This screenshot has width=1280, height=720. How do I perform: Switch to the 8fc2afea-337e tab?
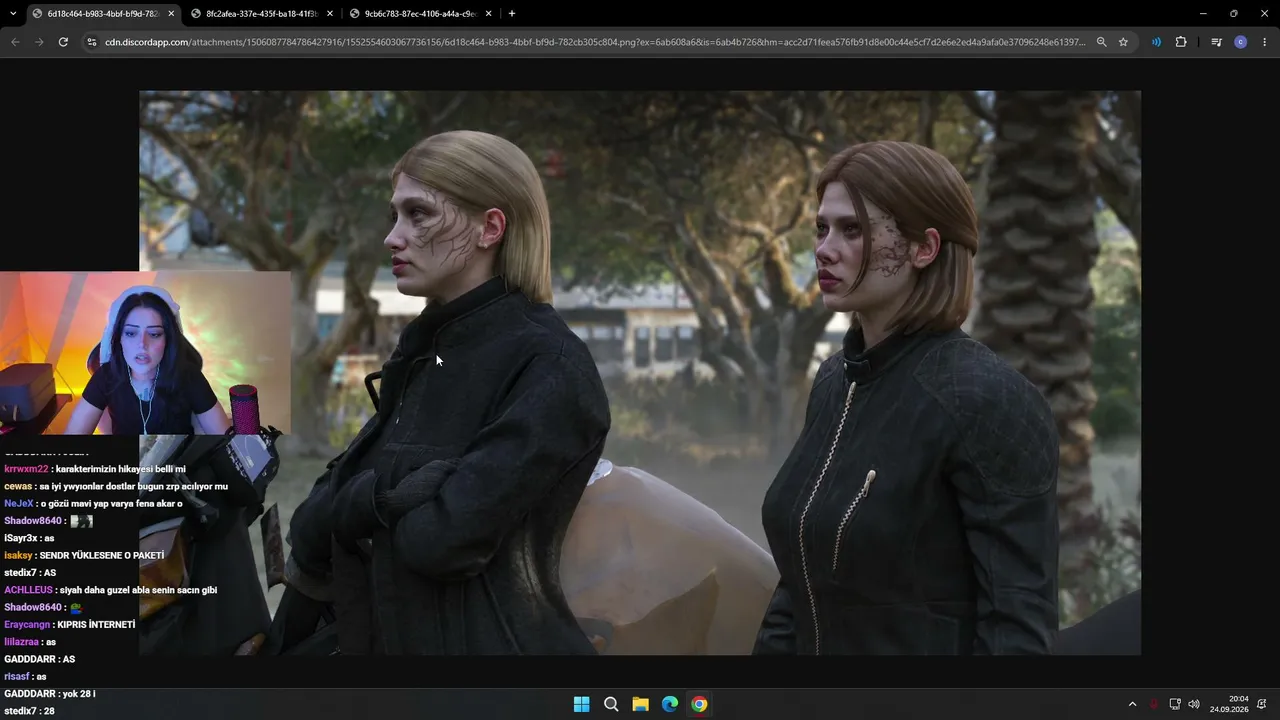click(x=262, y=14)
